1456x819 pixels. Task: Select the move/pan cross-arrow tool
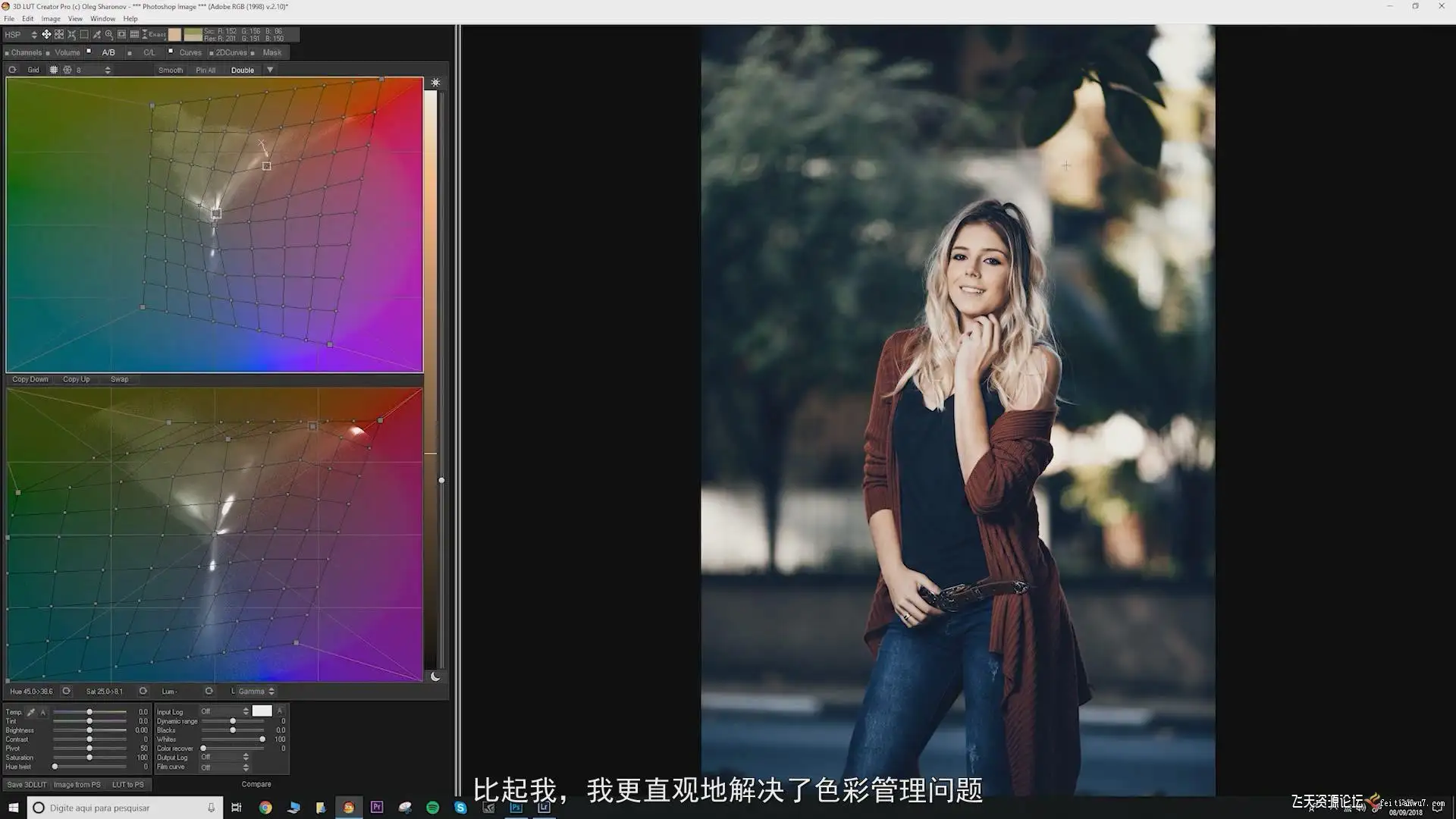pyautogui.click(x=46, y=34)
